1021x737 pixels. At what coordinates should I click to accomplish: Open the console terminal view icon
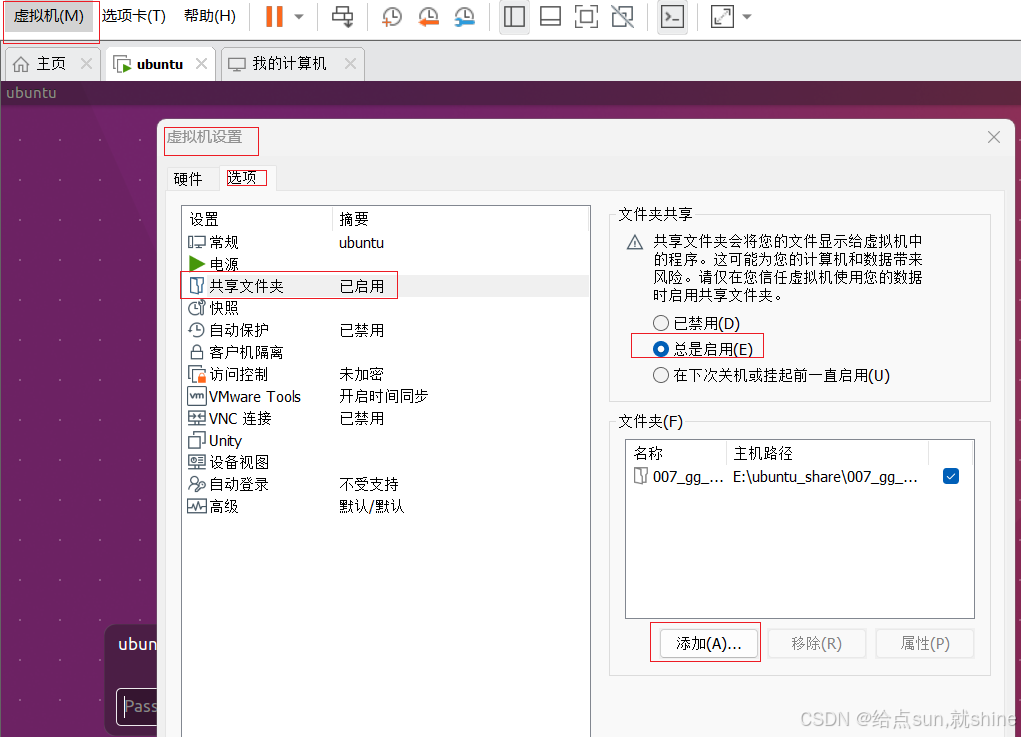[672, 16]
